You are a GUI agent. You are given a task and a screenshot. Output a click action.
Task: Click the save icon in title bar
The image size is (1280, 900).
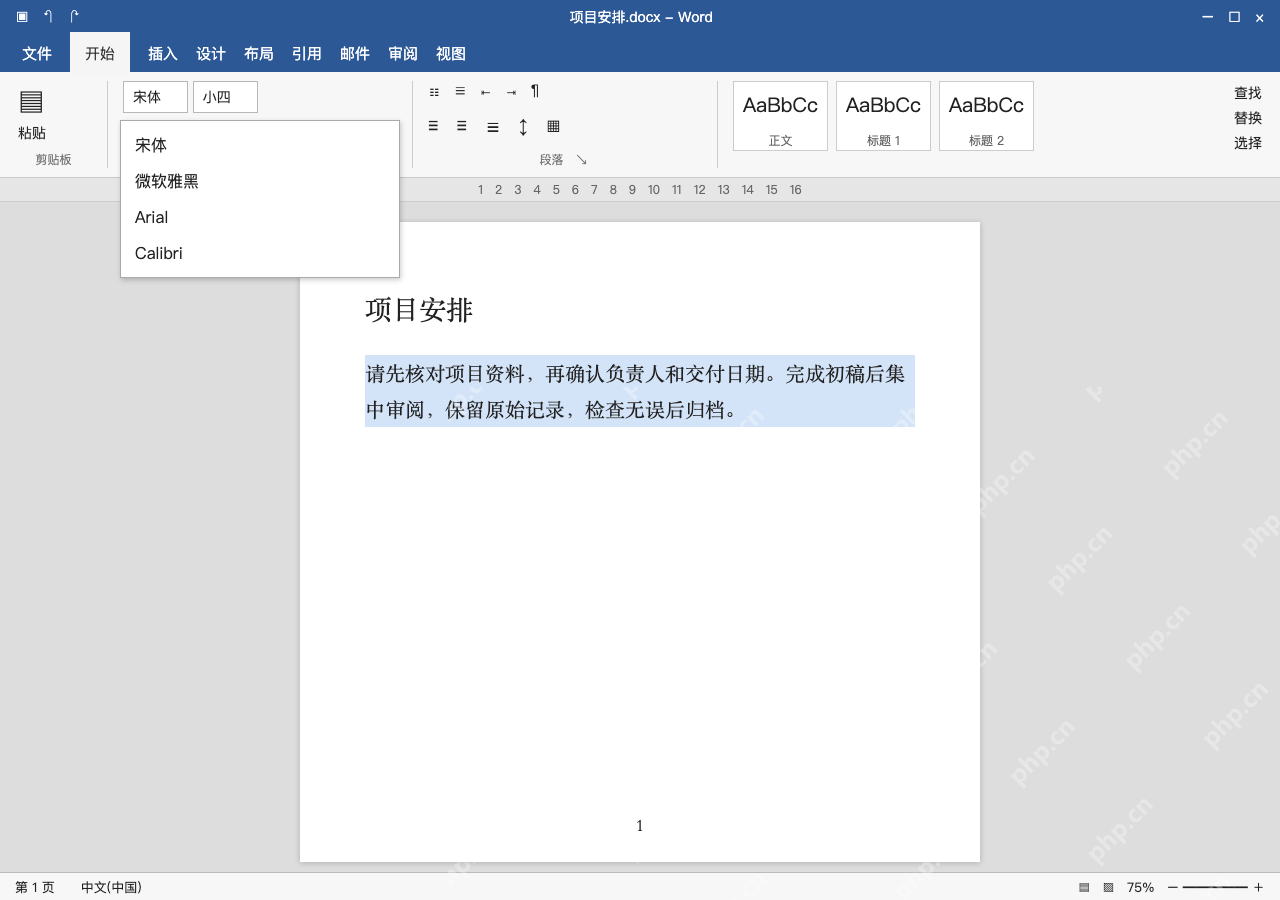click(22, 17)
